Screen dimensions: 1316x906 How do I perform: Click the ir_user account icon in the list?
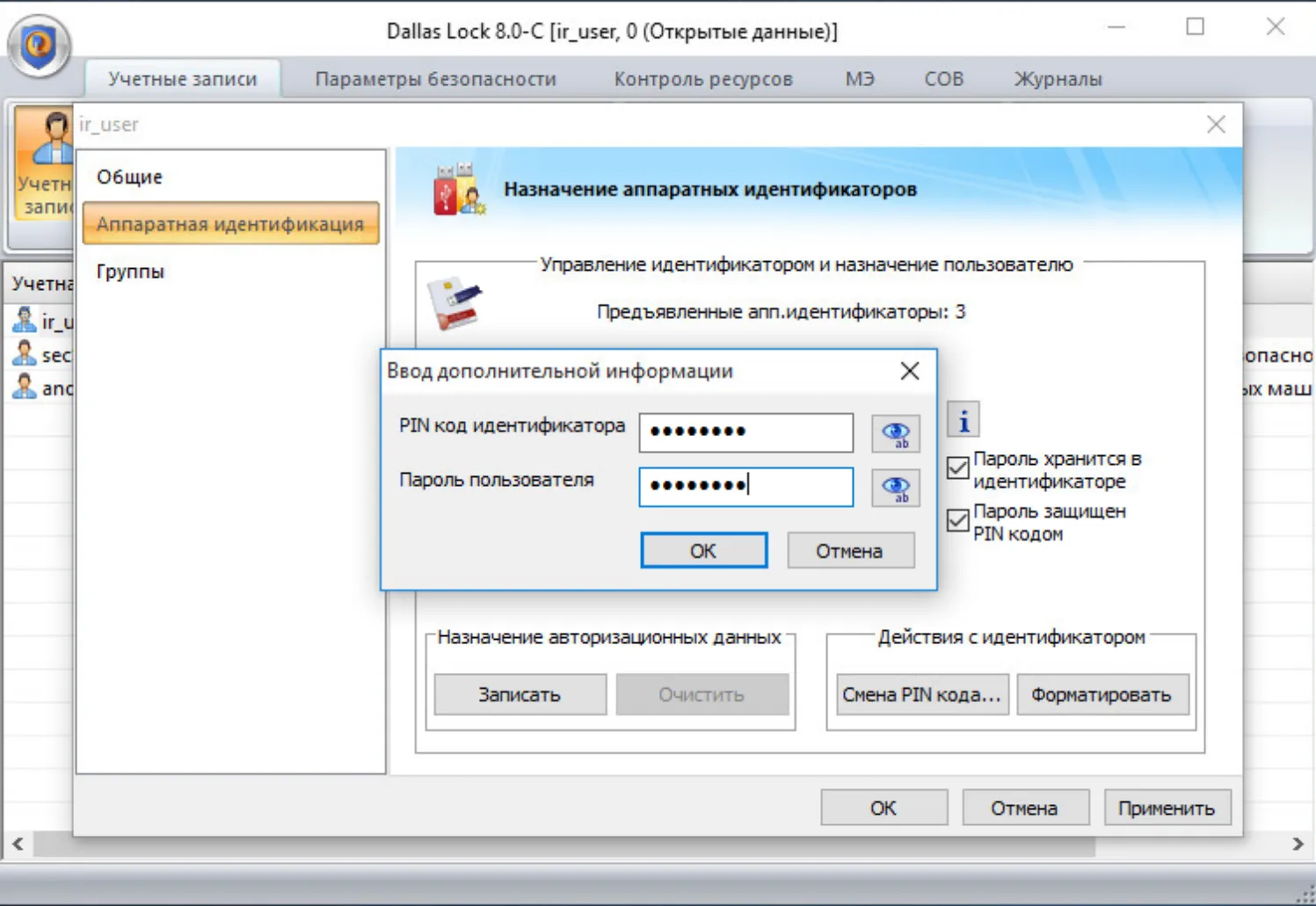tap(25, 321)
